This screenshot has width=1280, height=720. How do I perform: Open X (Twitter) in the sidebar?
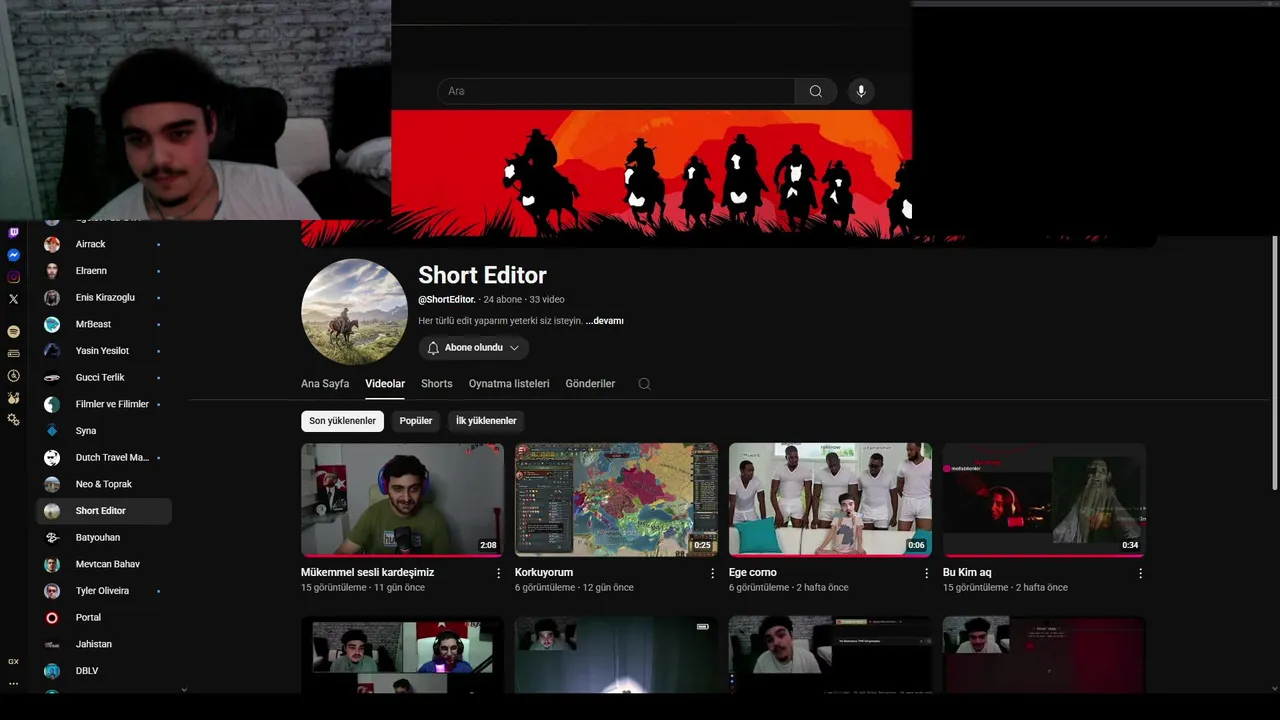(13, 299)
